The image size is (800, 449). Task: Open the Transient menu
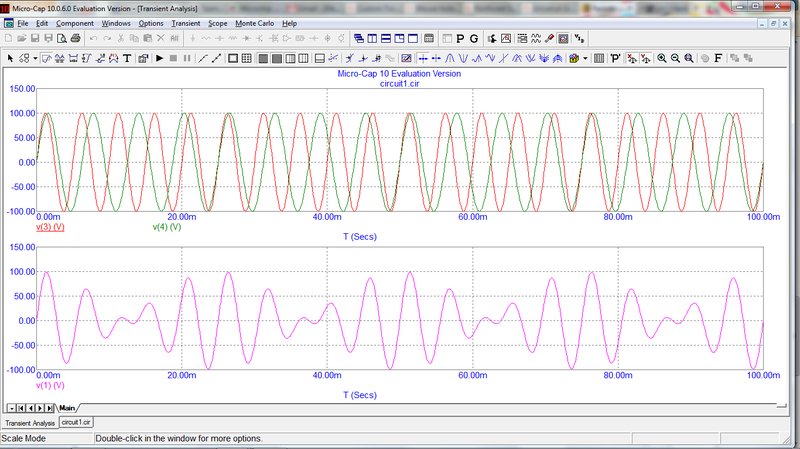click(x=186, y=22)
